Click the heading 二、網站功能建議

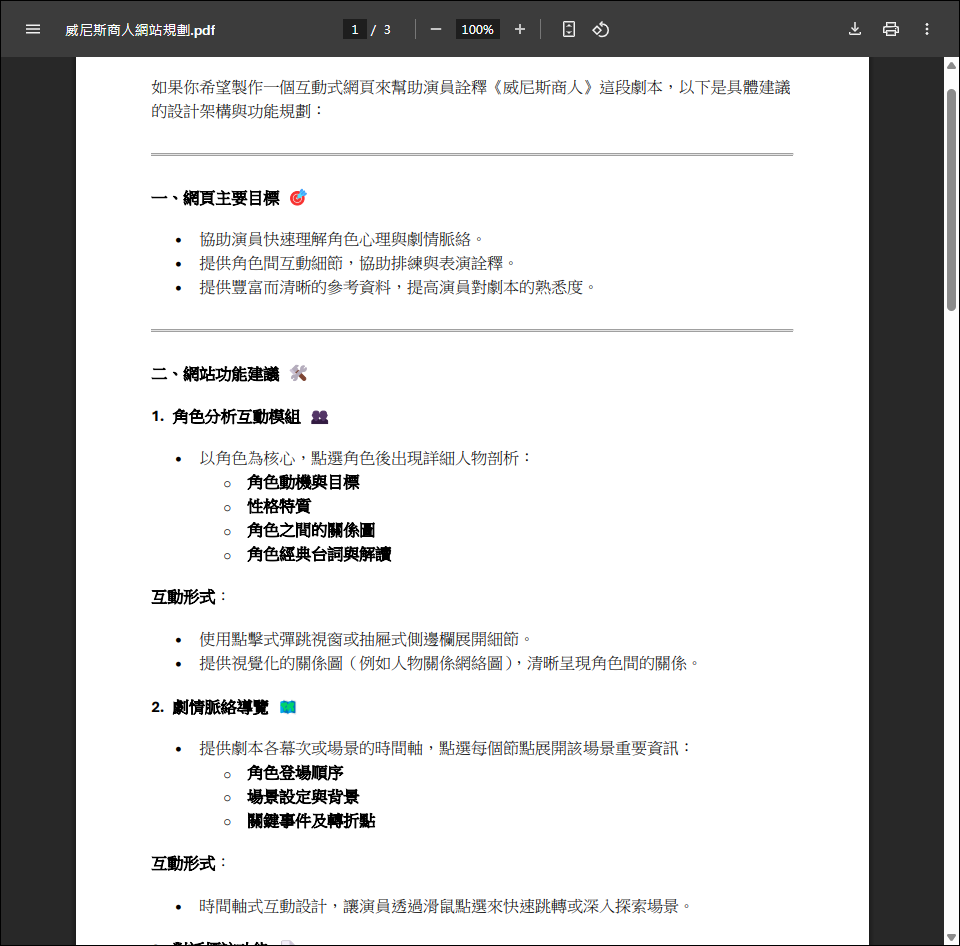[x=216, y=374]
